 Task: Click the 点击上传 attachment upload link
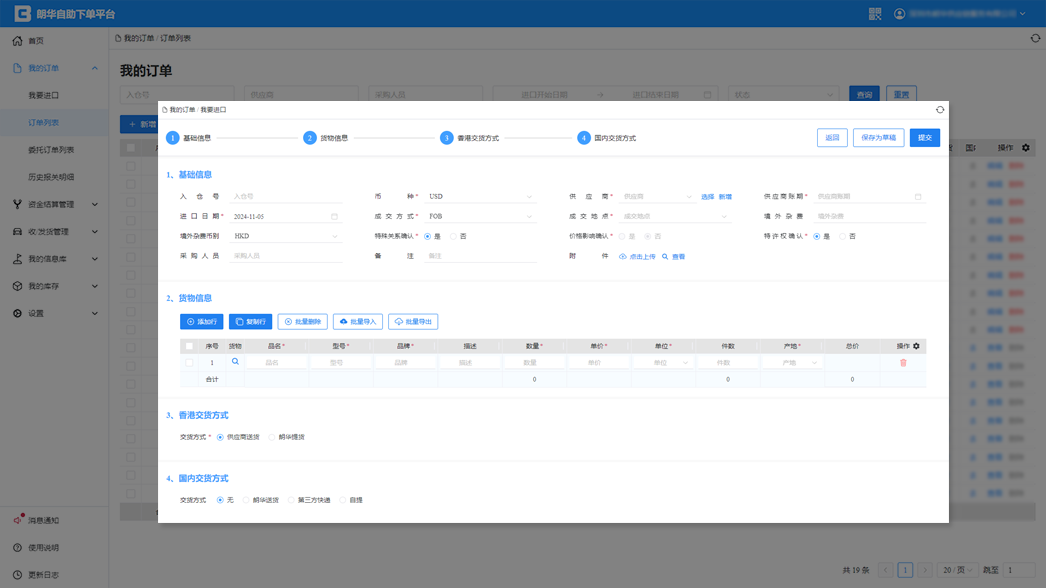[637, 256]
